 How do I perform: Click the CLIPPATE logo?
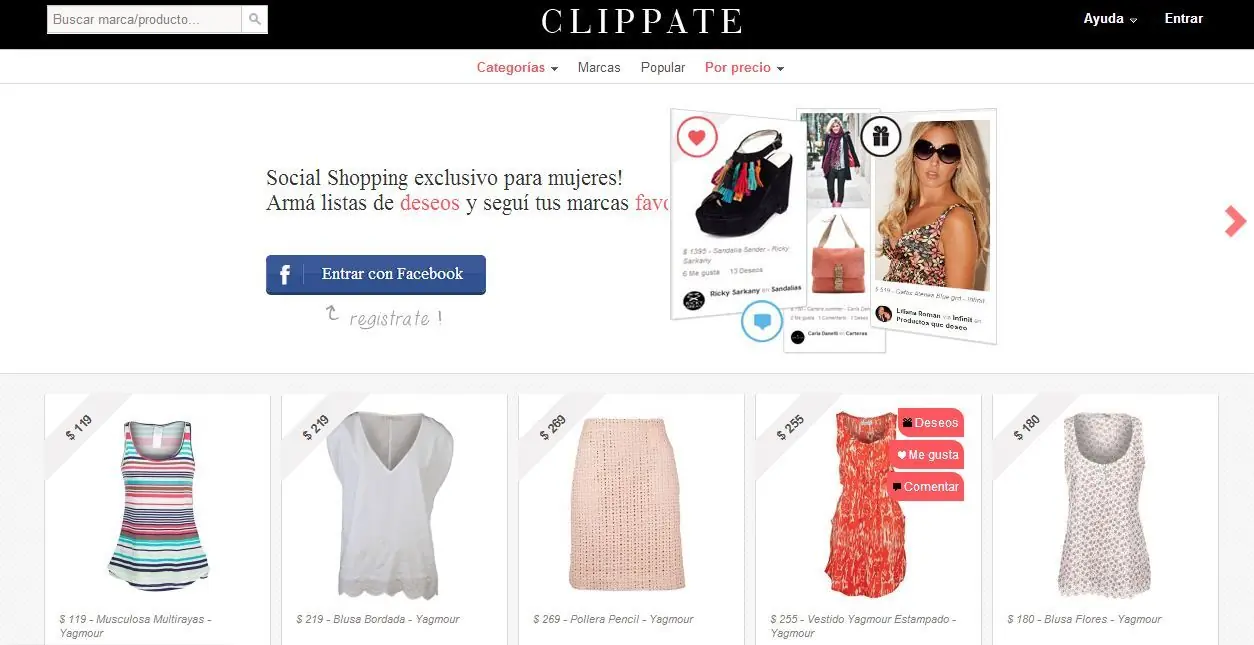[x=642, y=21]
